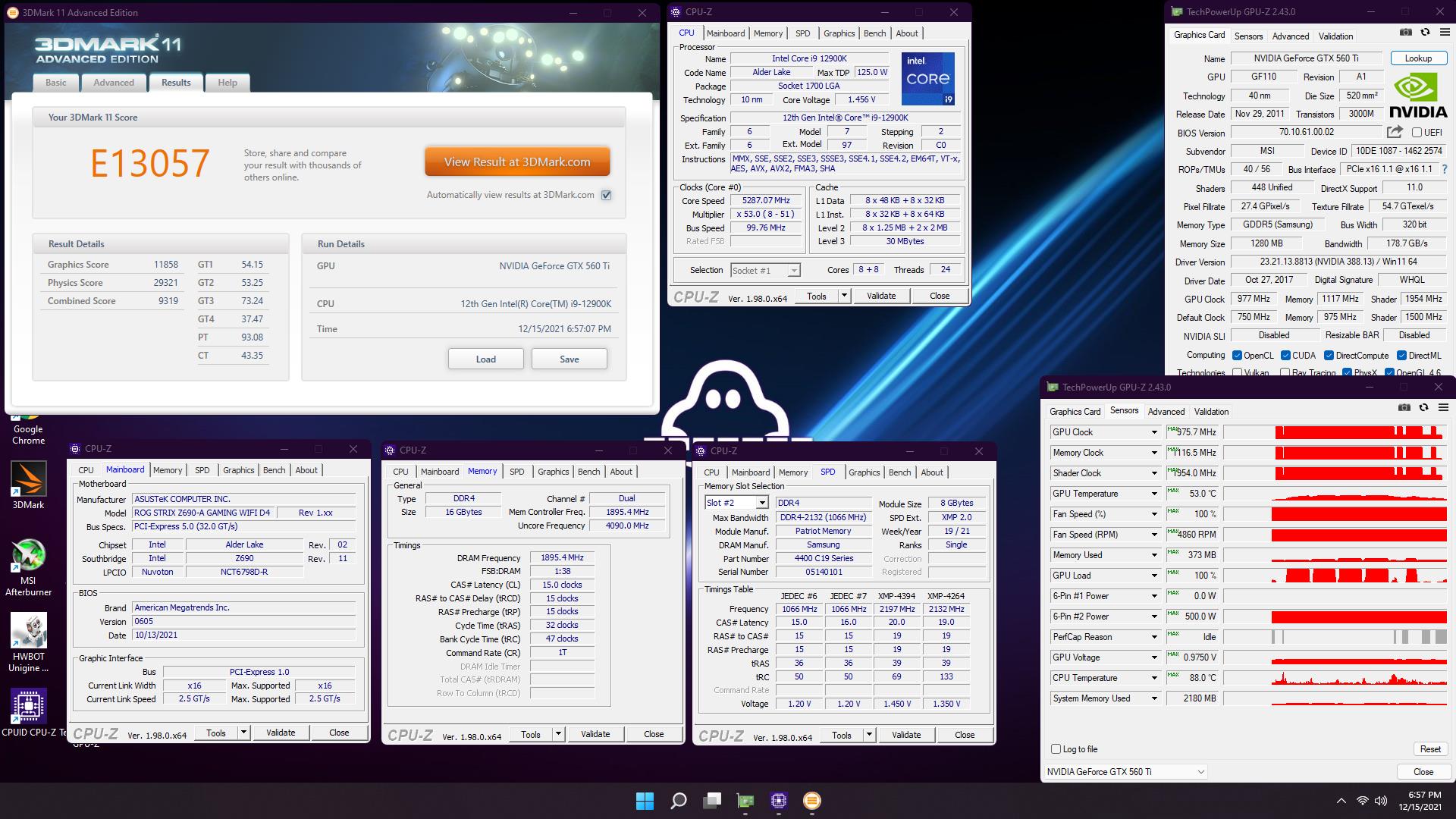Viewport: 1456px width, 819px height.
Task: Click the 3DMark 11 taskbar icon
Action: 812,801
